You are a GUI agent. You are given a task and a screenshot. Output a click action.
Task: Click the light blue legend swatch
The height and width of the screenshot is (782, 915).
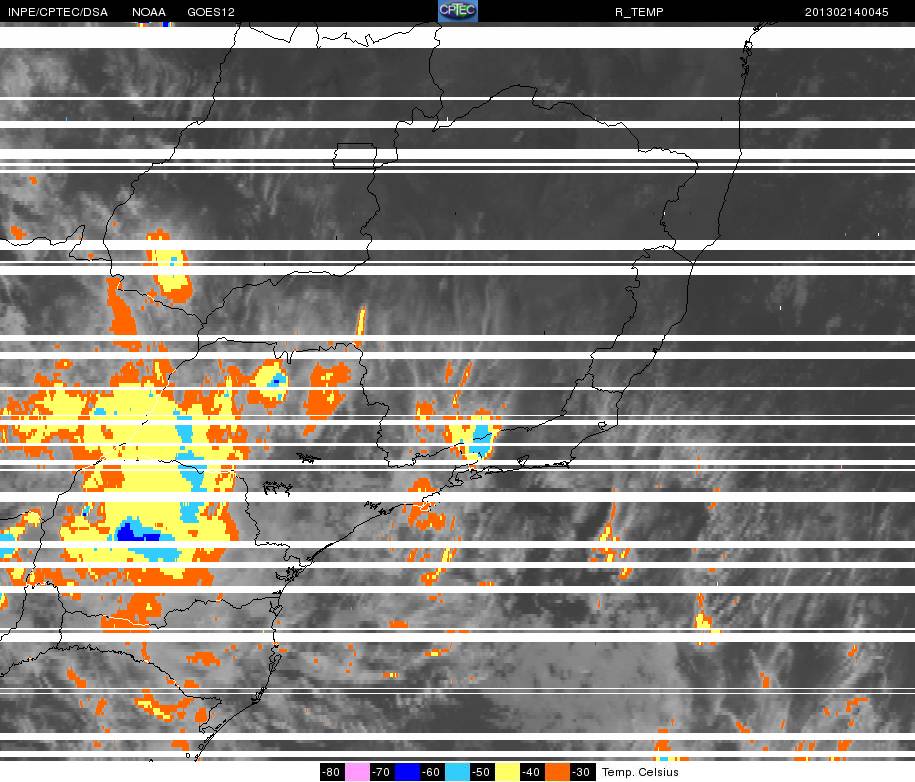[458, 772]
